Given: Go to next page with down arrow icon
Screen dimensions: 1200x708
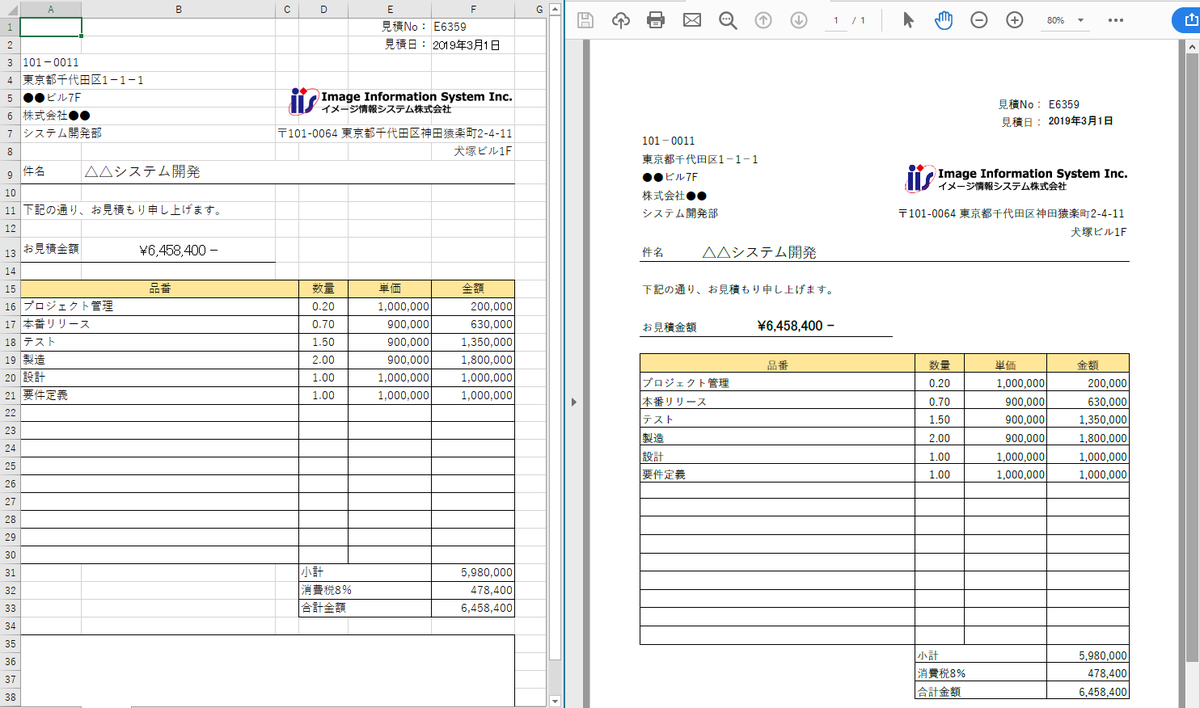Looking at the screenshot, I should [x=798, y=19].
